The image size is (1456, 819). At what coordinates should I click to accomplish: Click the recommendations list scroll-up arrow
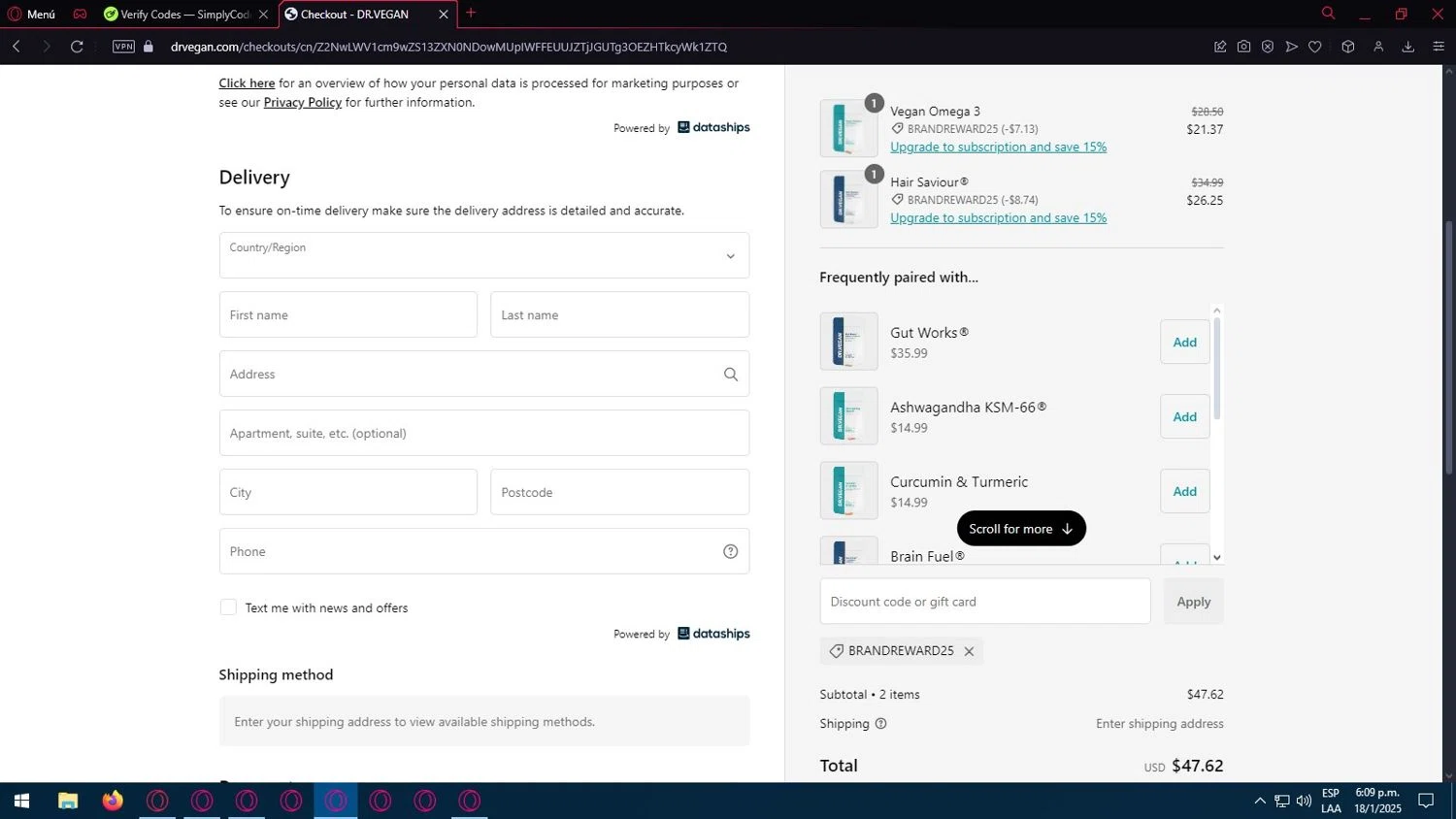point(1217,311)
